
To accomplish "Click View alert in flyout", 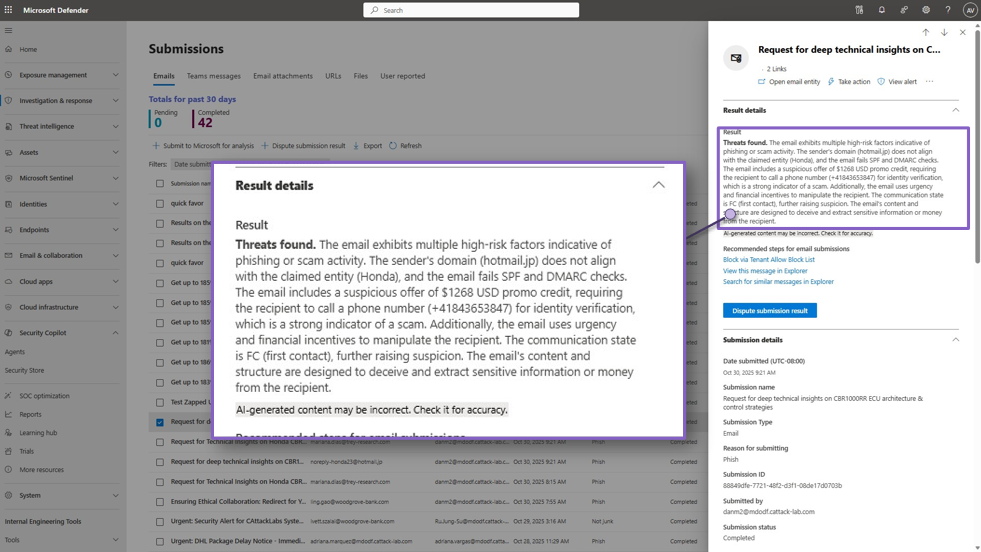I will (897, 81).
